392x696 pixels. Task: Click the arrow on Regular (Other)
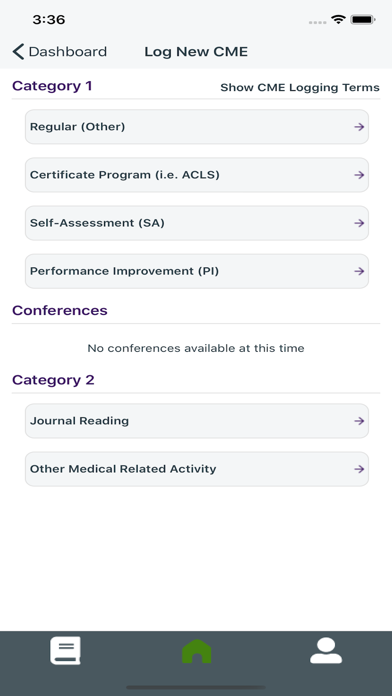click(x=359, y=127)
